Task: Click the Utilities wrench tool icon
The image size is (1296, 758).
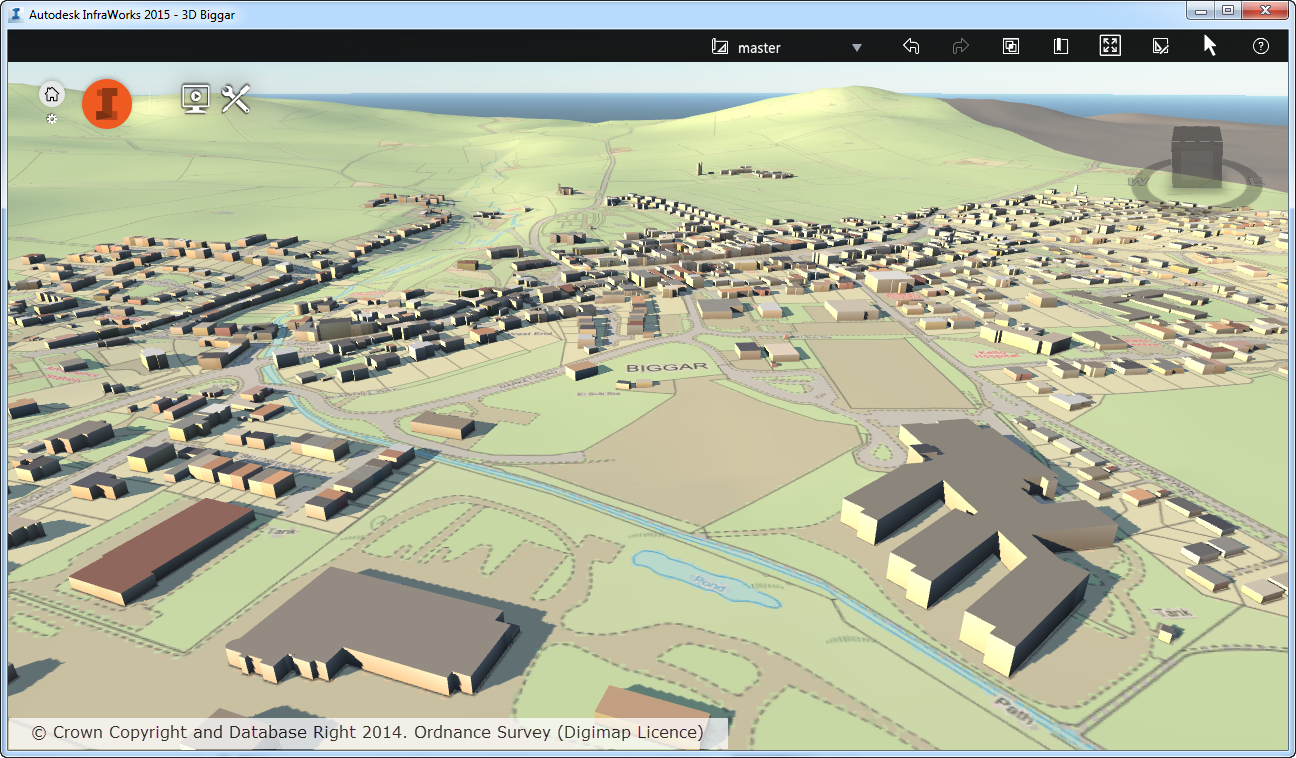Action: click(235, 99)
